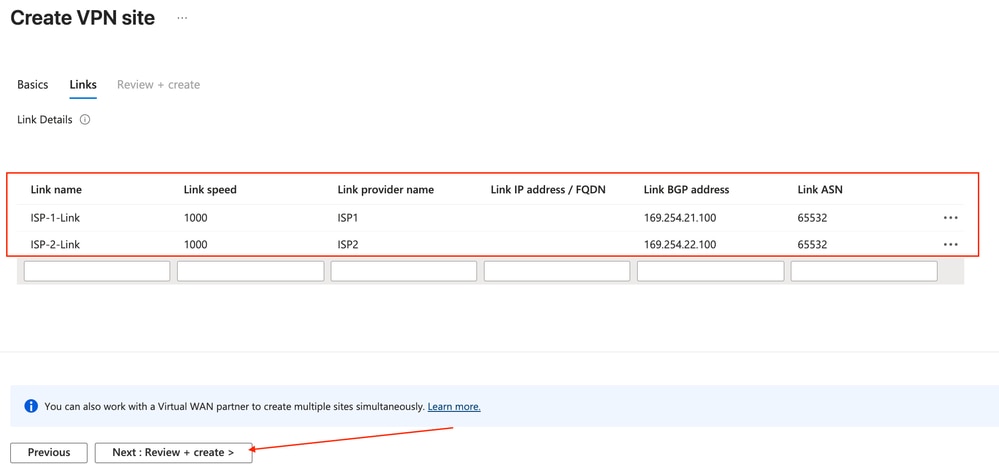Focus the empty Link BGP address input
Image resolution: width=999 pixels, height=476 pixels.
[x=710, y=271]
